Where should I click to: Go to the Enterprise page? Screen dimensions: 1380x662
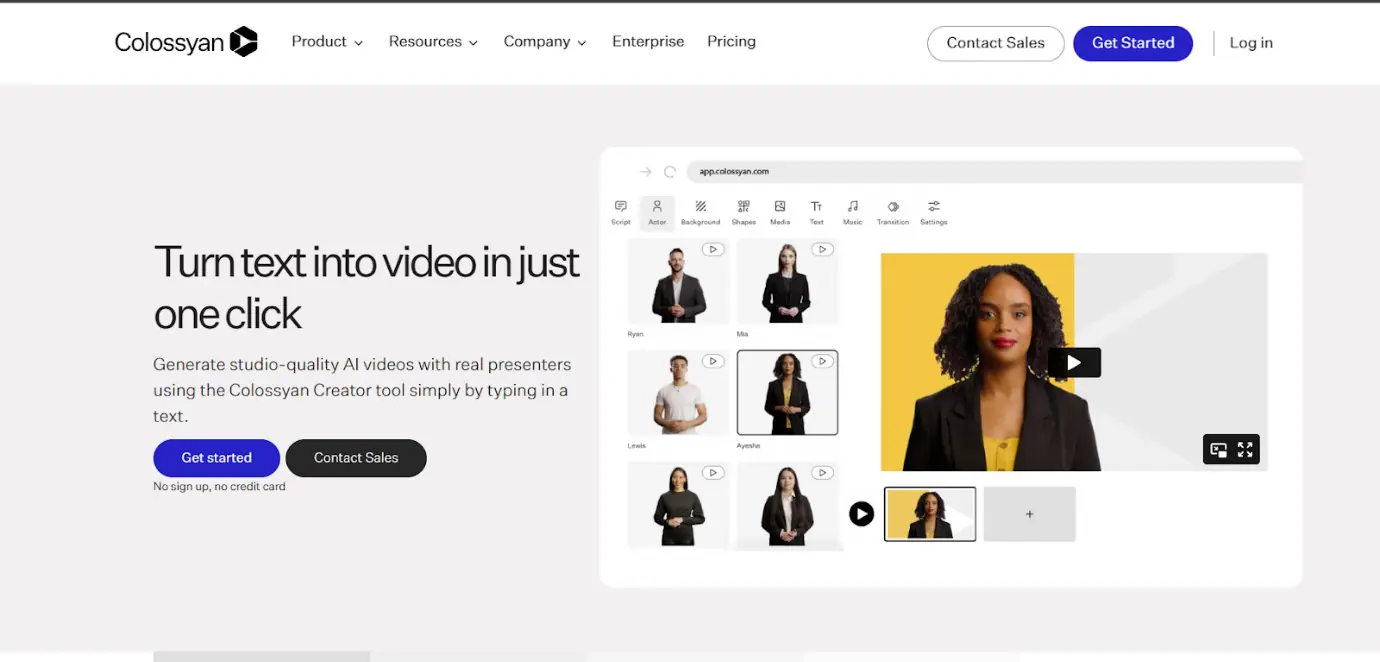[648, 42]
